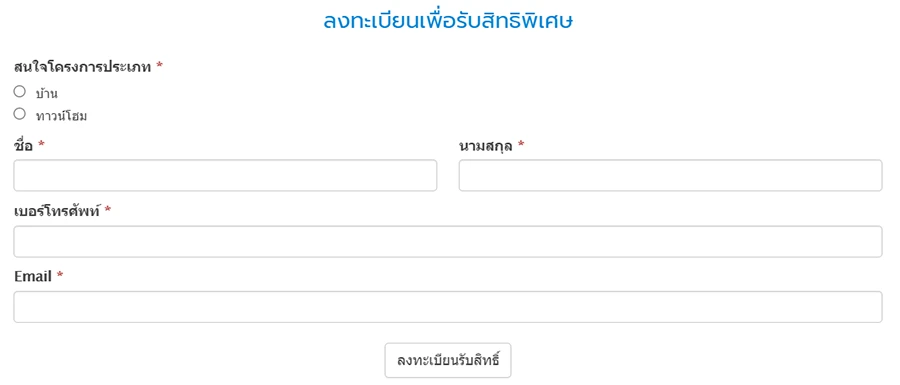Select the บ้าน radio button

click(20, 91)
